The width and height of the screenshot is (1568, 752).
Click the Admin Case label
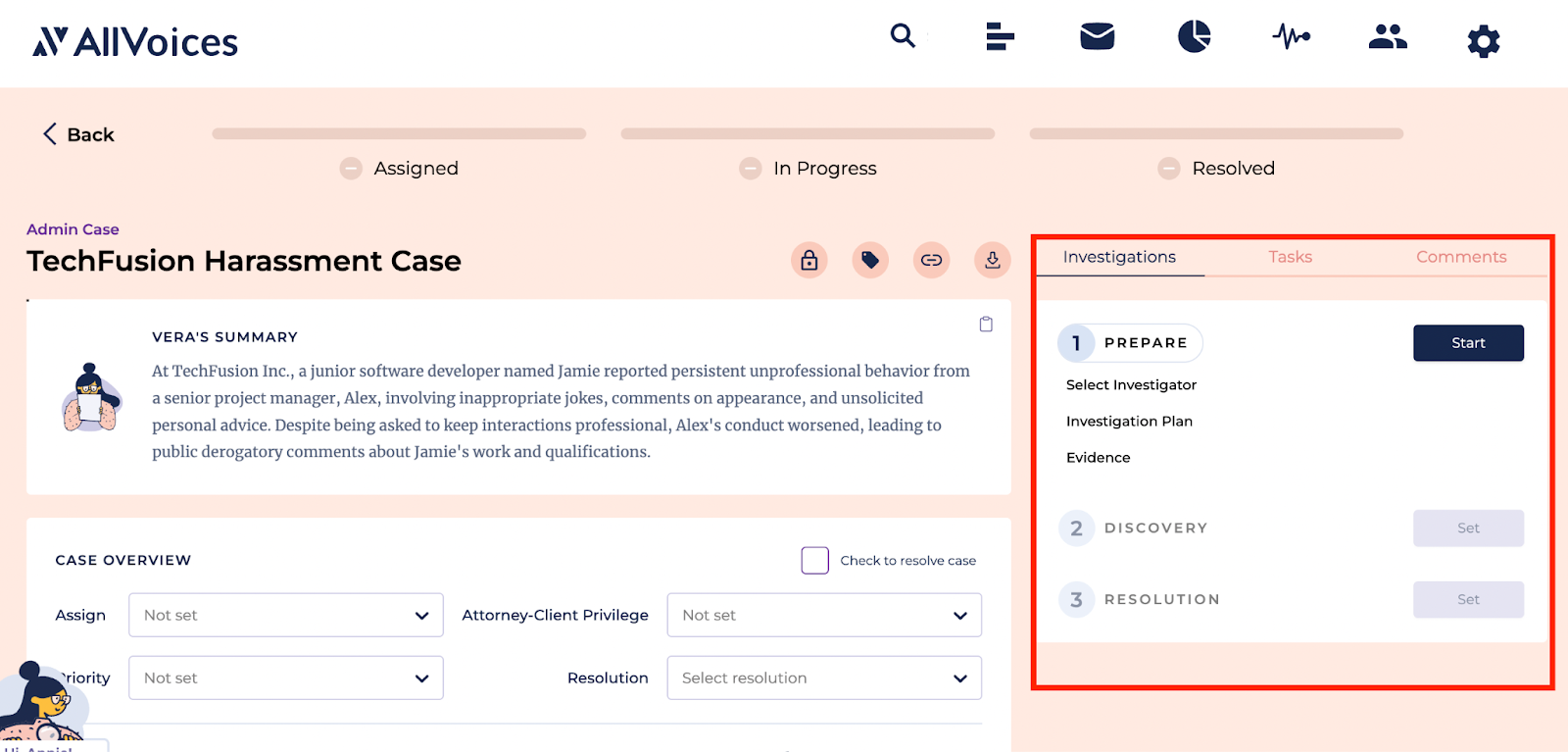73,229
